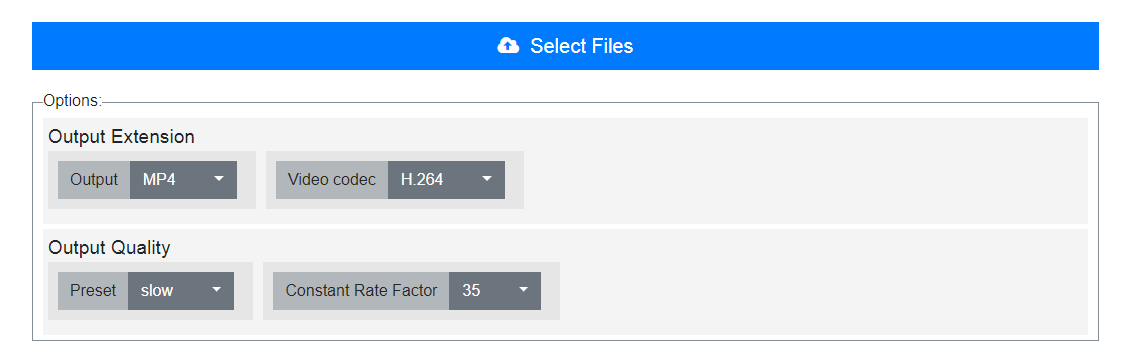Open the MP4 output format dropdown
This screenshot has width=1133, height=363.
[184, 180]
